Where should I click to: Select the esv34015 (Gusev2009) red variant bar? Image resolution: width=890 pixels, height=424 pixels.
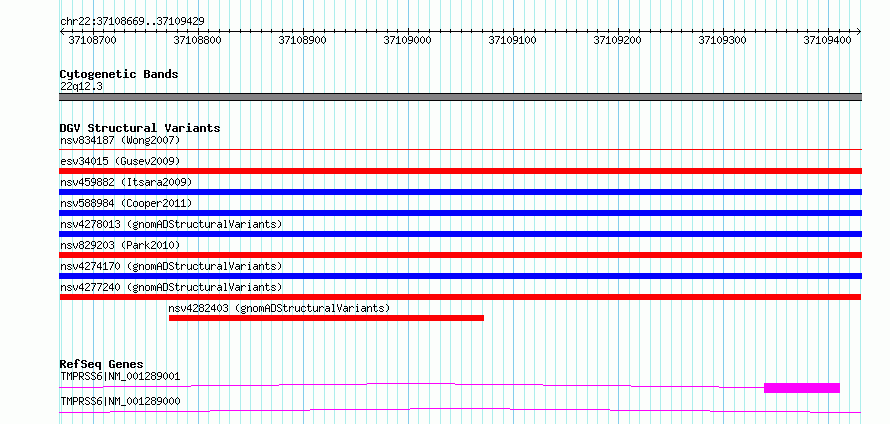(x=460, y=171)
